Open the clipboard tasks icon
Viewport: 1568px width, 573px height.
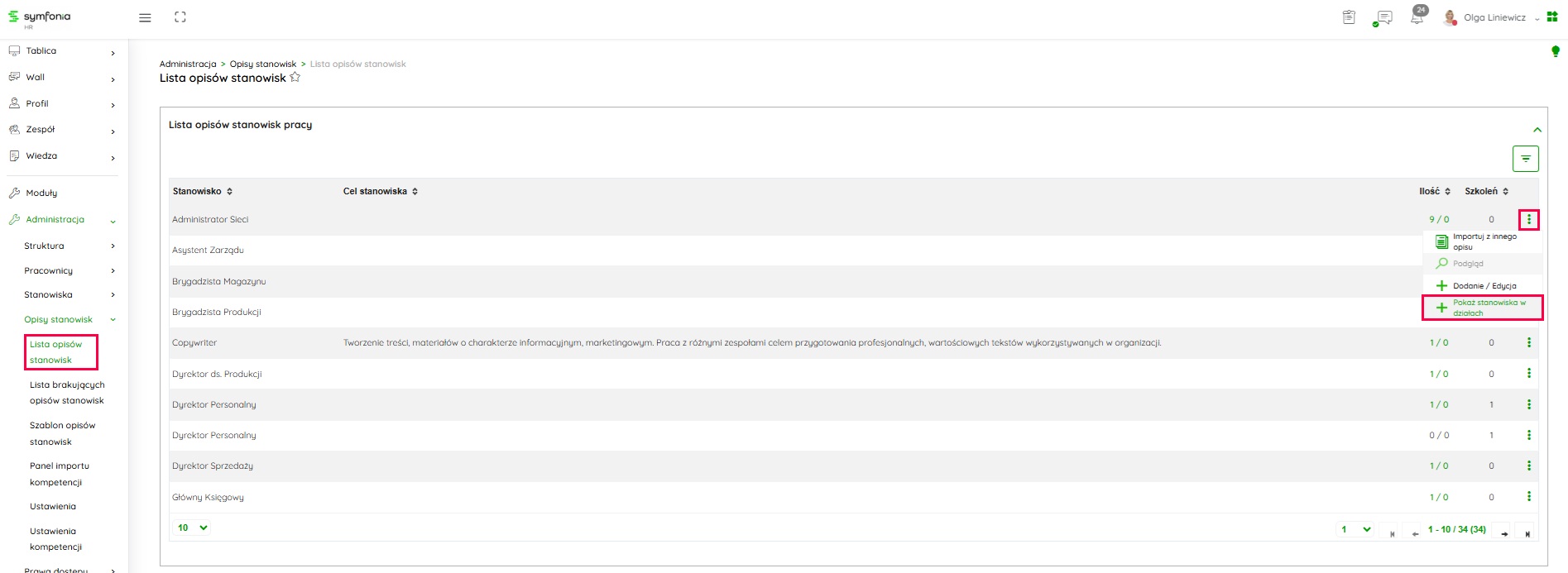1349,17
